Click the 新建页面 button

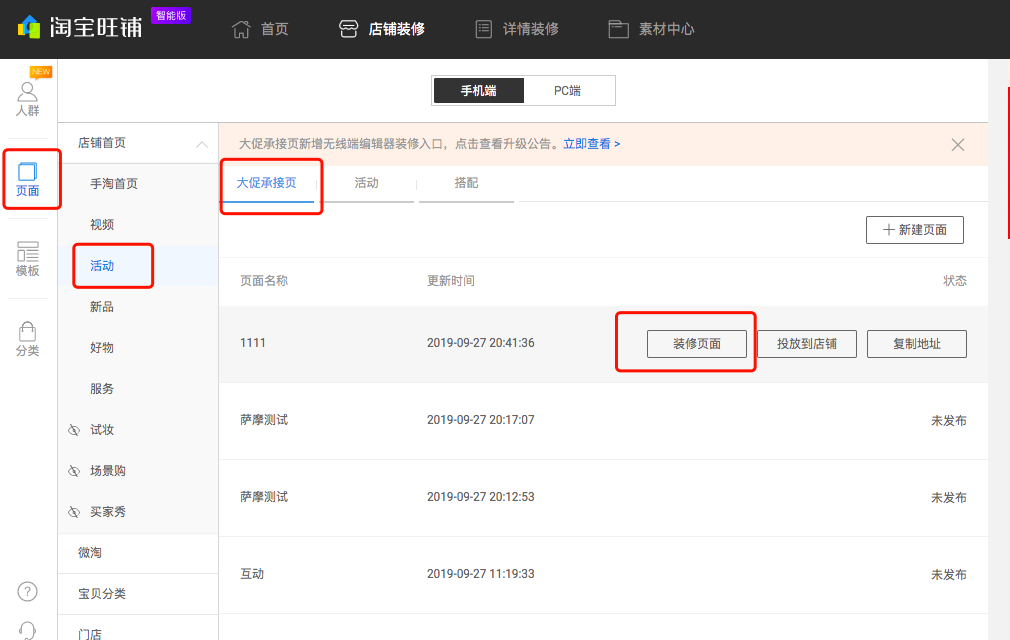click(913, 229)
